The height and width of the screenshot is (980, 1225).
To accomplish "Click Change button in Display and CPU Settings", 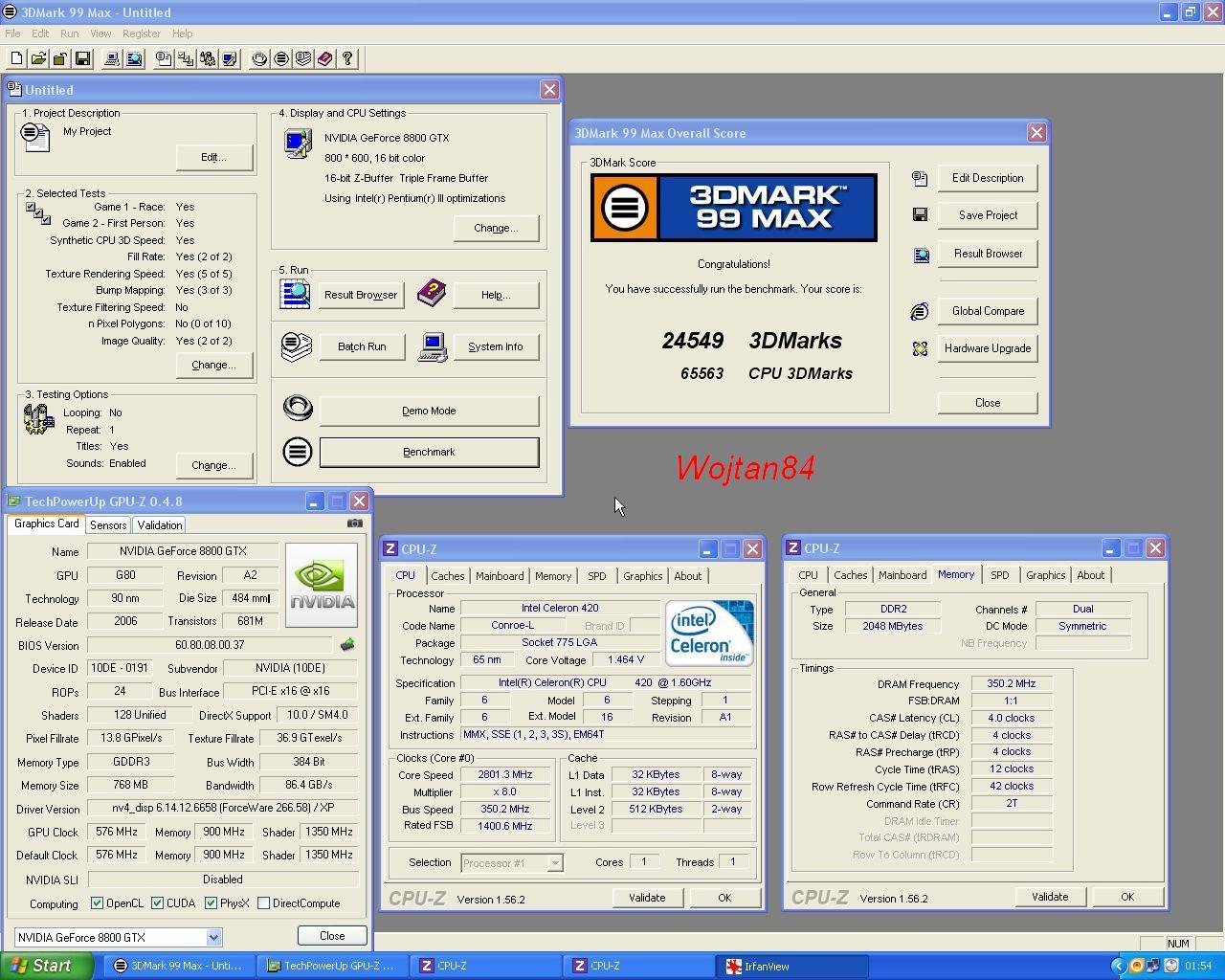I will pos(496,228).
